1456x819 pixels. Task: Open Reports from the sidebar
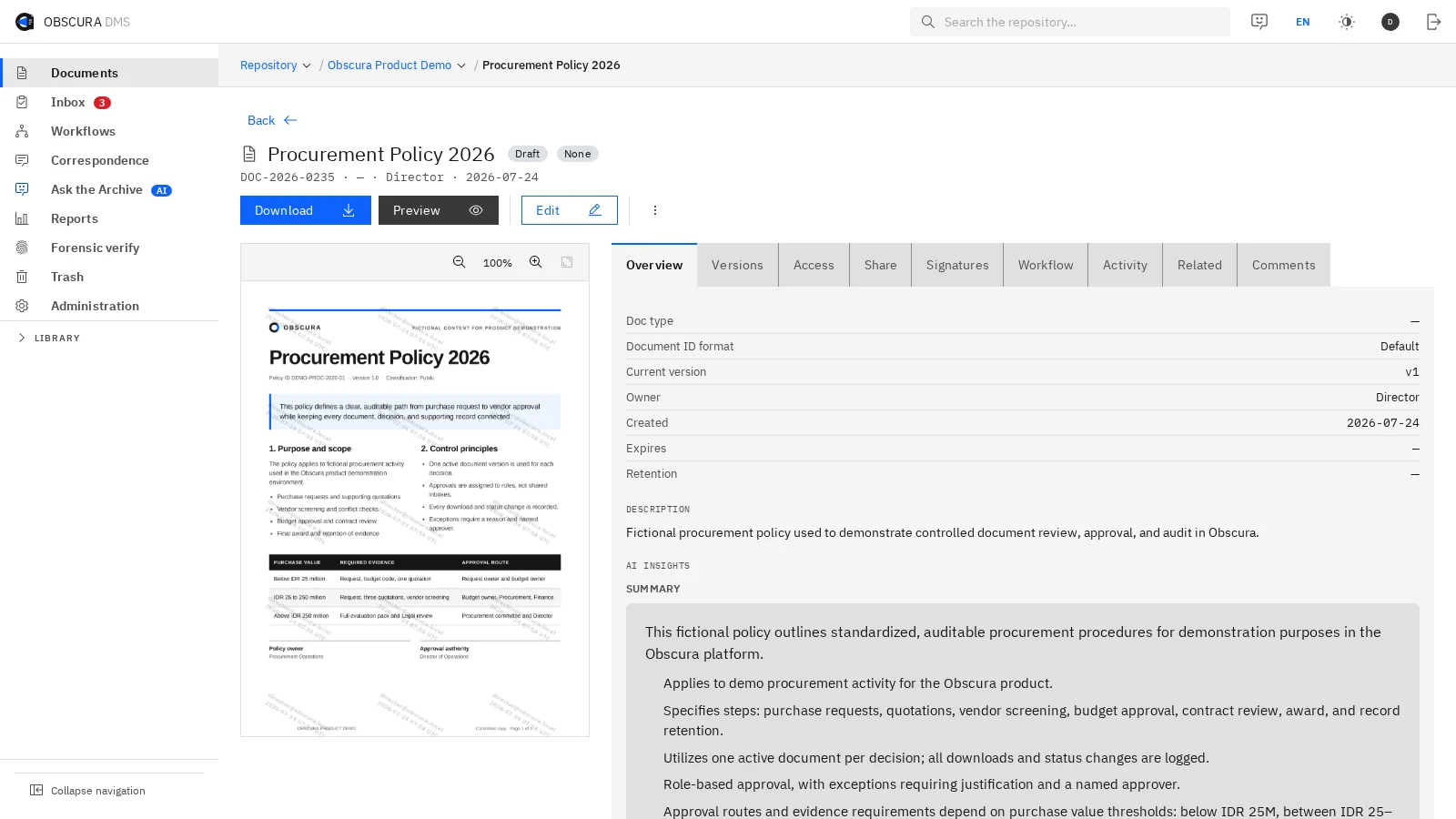pyautogui.click(x=109, y=218)
